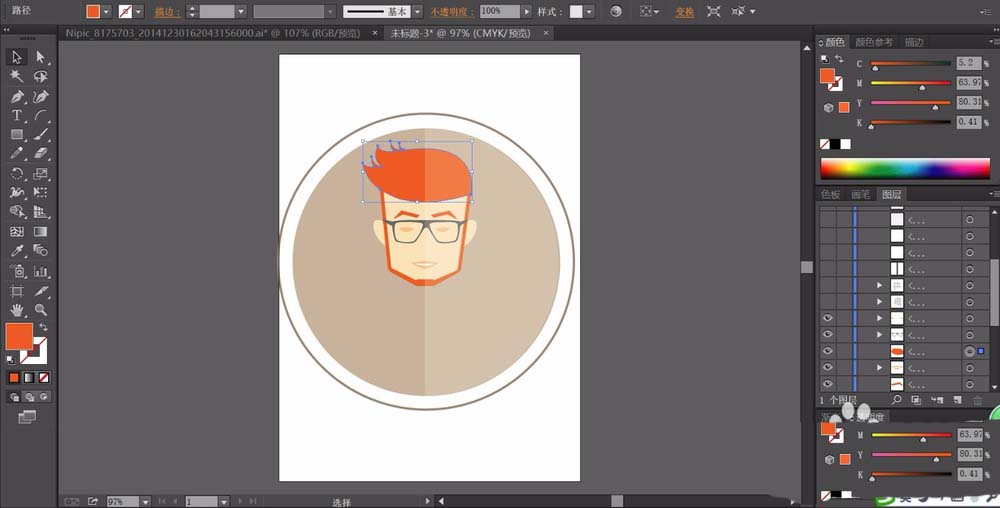This screenshot has height=508, width=1000.
Task: Select the Pen tool
Action: [17, 96]
